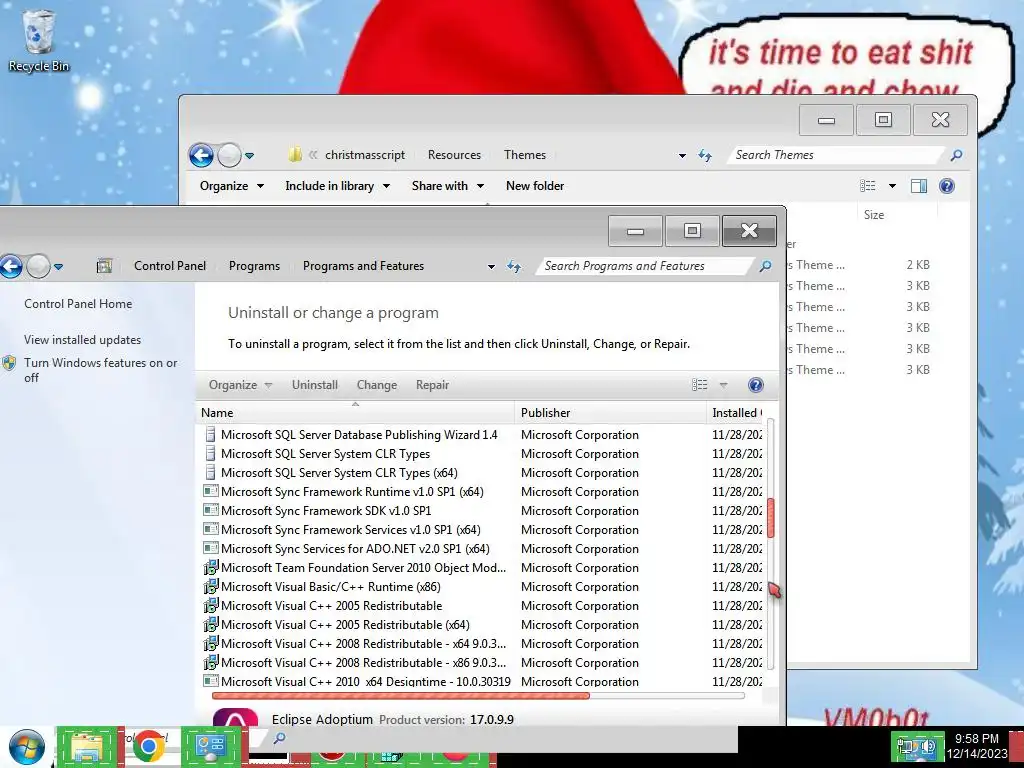This screenshot has width=1024, height=768.
Task: Expand the Share with menu
Action: 448,186
